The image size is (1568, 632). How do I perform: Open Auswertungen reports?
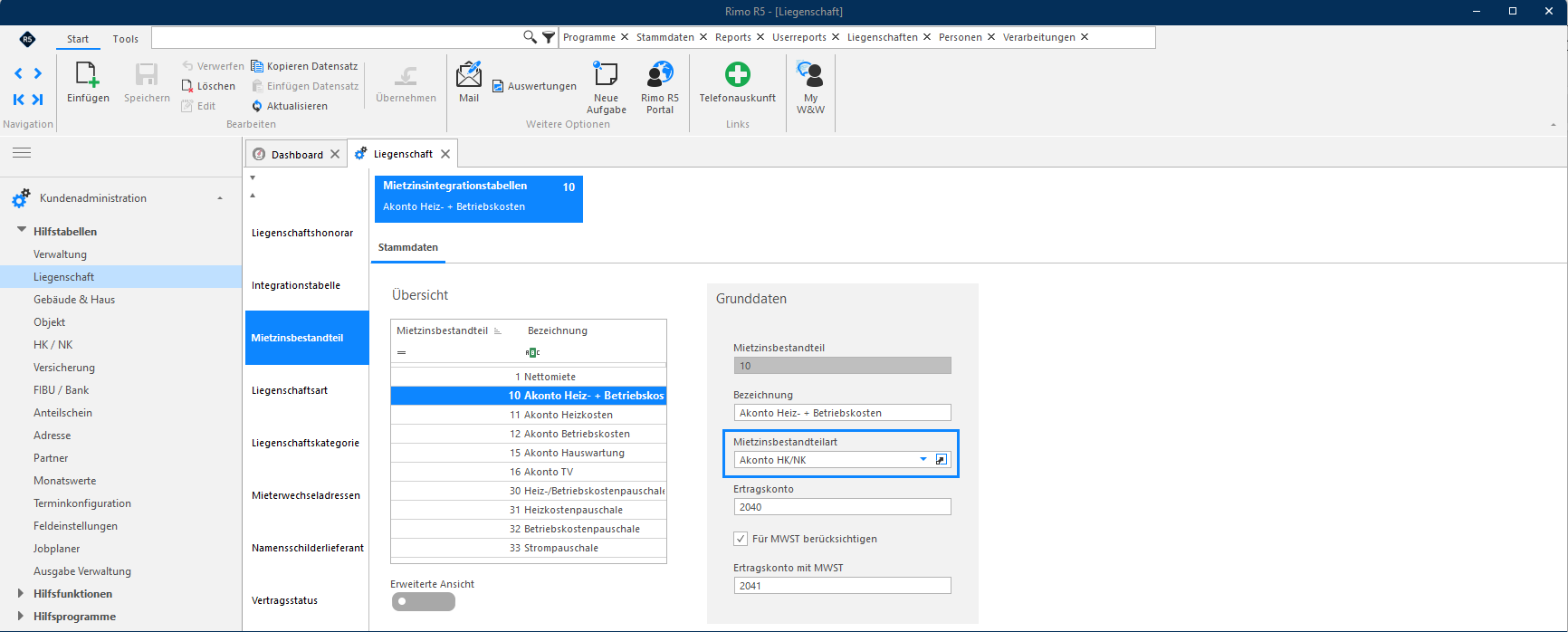click(x=534, y=86)
